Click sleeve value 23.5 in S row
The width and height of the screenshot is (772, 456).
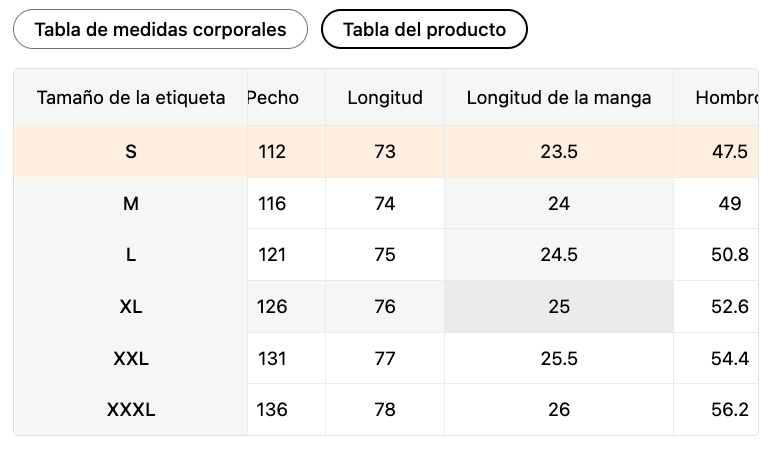(559, 152)
